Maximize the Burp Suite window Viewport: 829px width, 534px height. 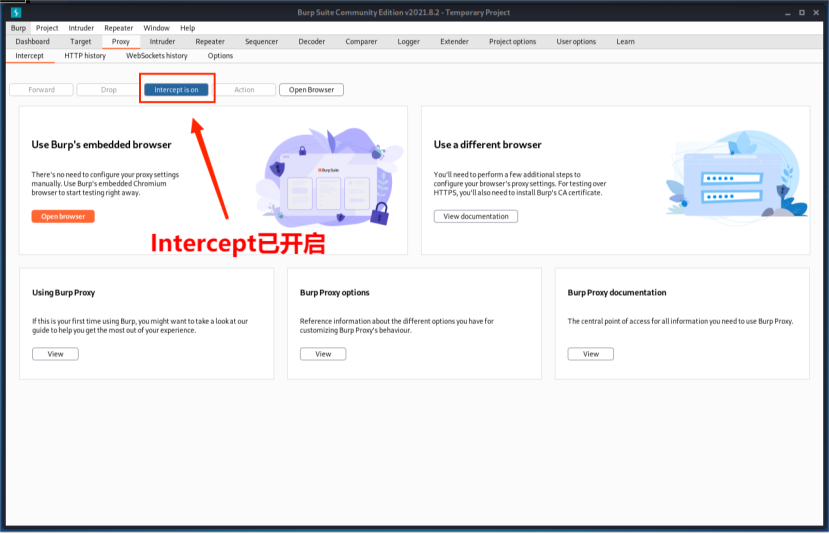coord(802,13)
